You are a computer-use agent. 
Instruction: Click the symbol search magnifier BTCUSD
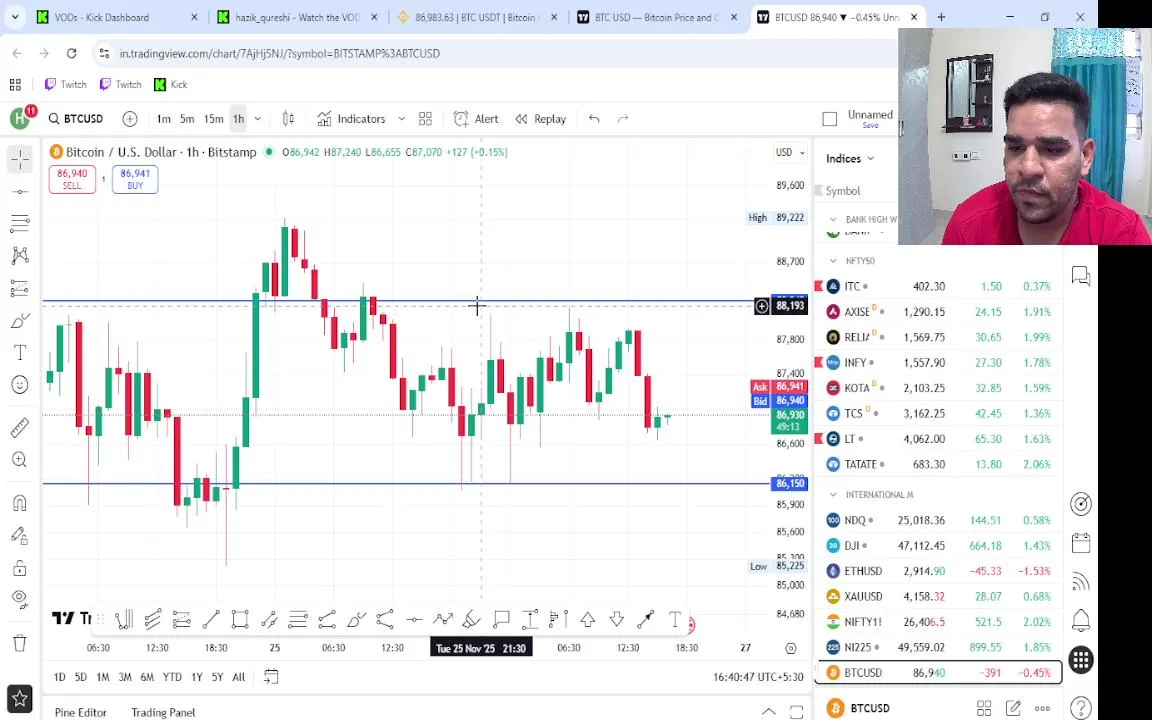pos(76,119)
